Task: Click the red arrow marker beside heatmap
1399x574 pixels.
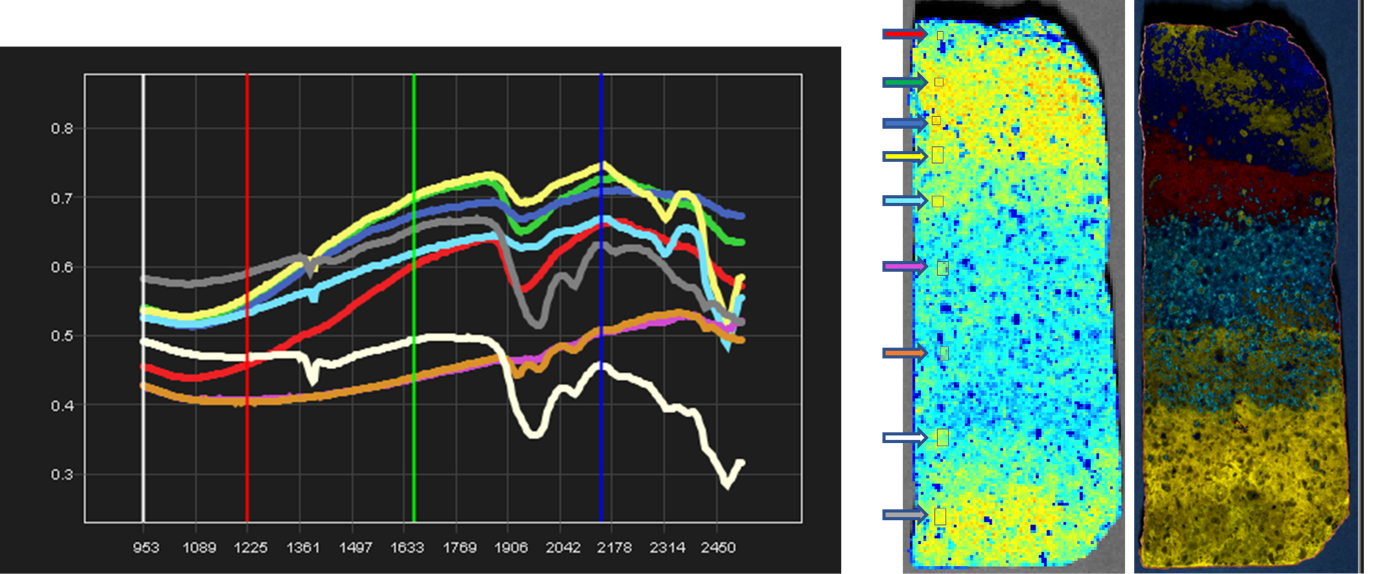Action: tap(904, 35)
